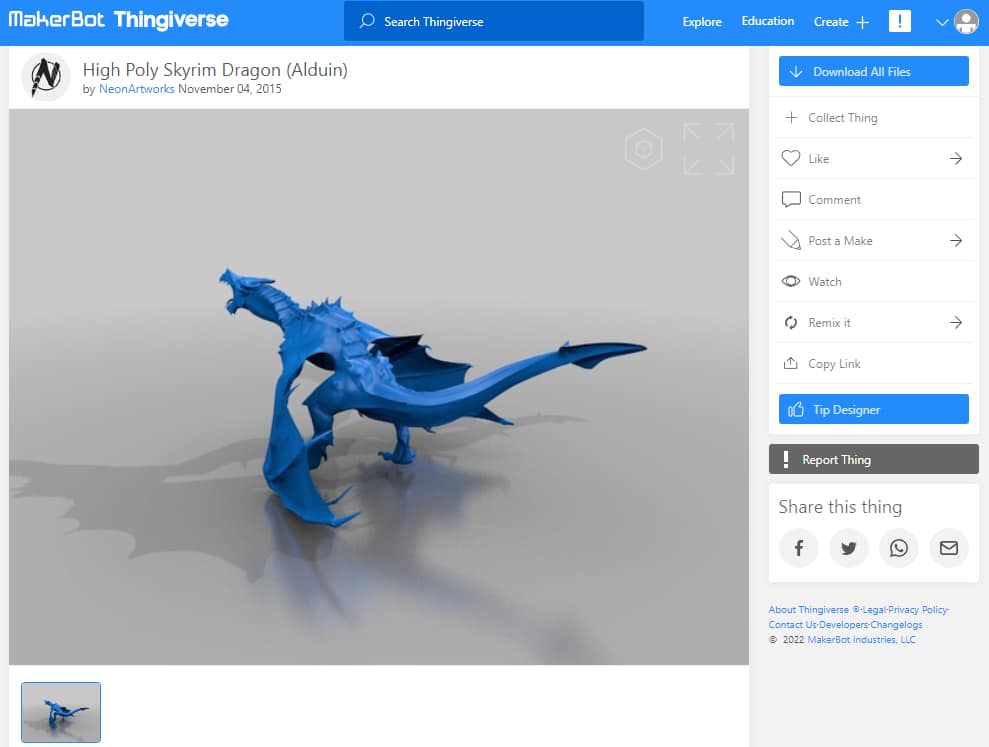The width and height of the screenshot is (989, 747).
Task: Open the Changelogs footer link
Action: coord(896,625)
